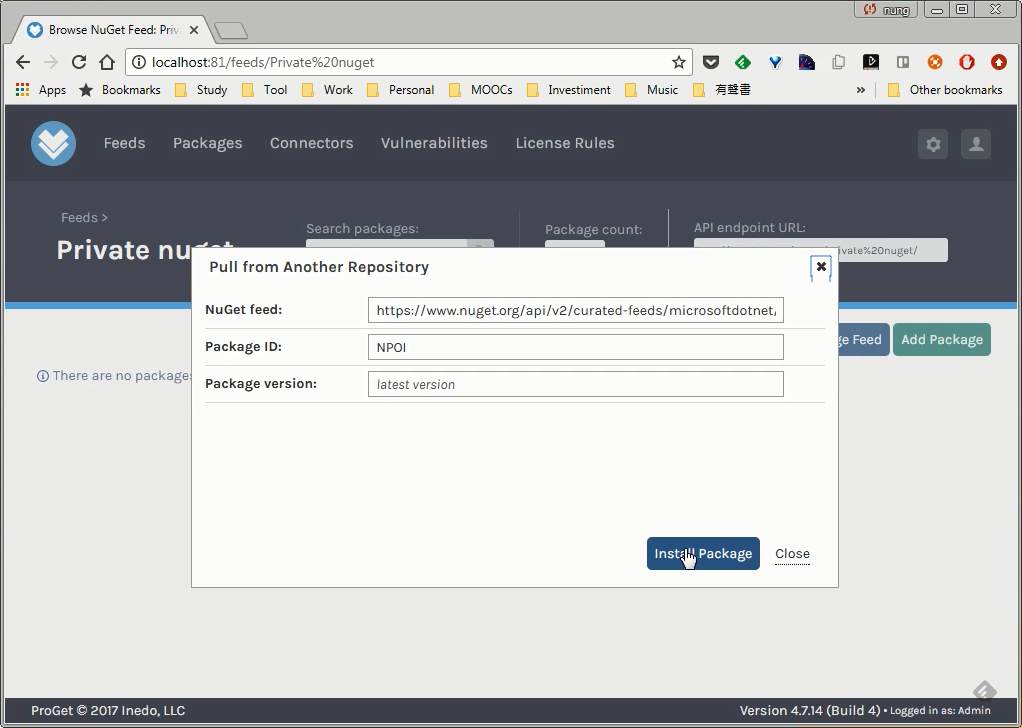
Task: Go to the License Rules menu
Action: coord(565,143)
